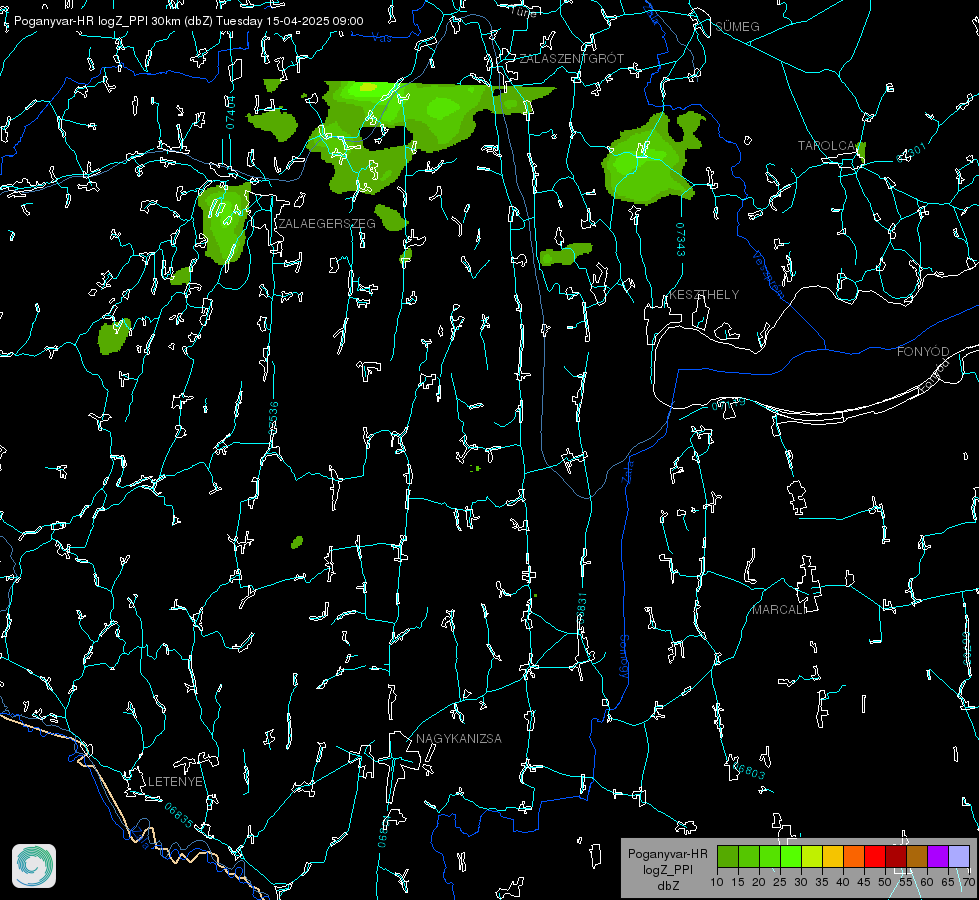979x900 pixels.
Task: Click the LETENYE town label
Action: tap(175, 782)
